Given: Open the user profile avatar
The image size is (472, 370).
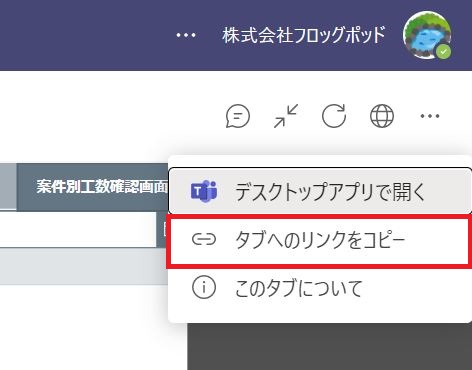Looking at the screenshot, I should click(427, 35).
